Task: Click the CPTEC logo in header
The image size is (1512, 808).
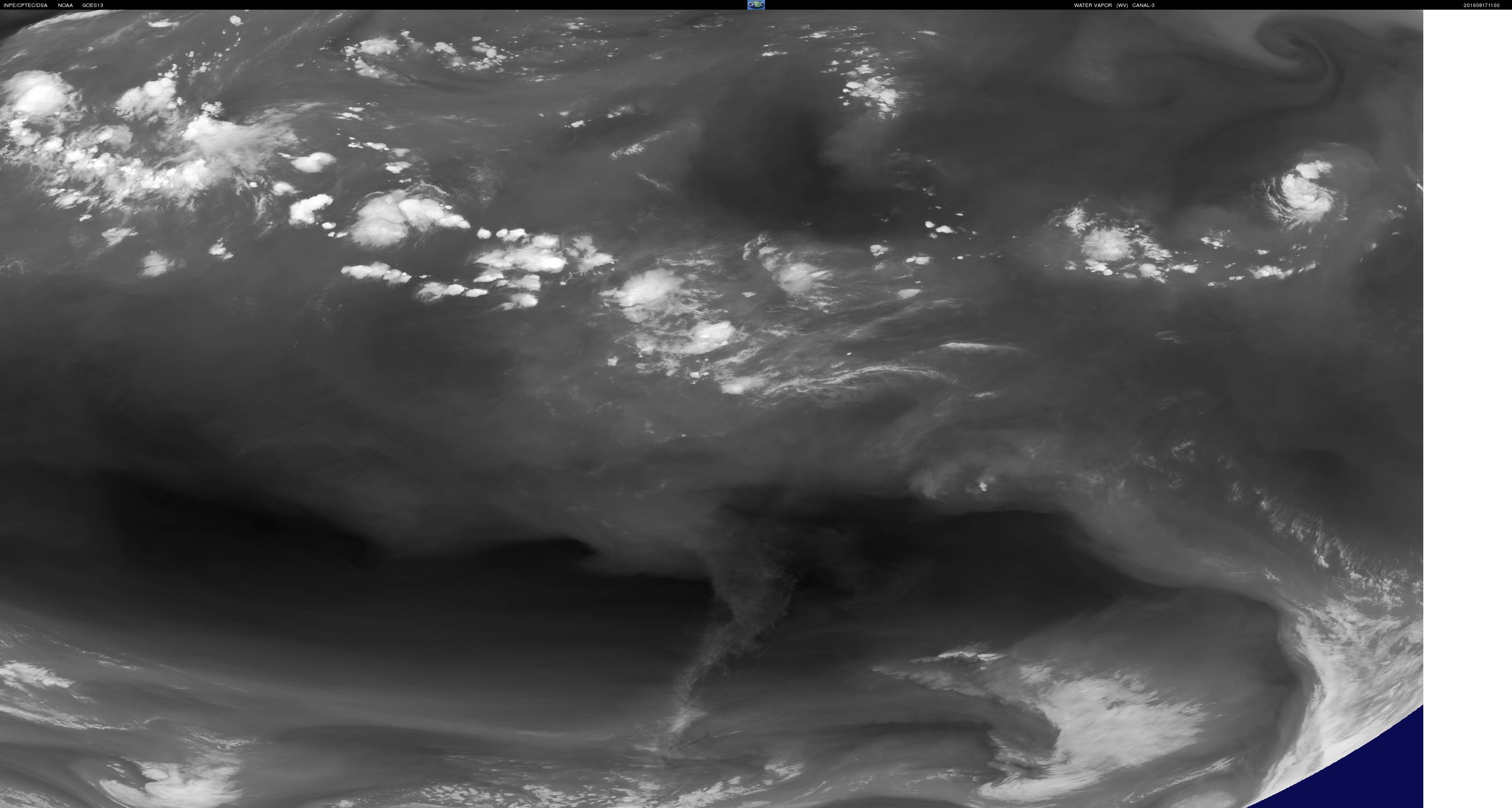Action: point(755,5)
